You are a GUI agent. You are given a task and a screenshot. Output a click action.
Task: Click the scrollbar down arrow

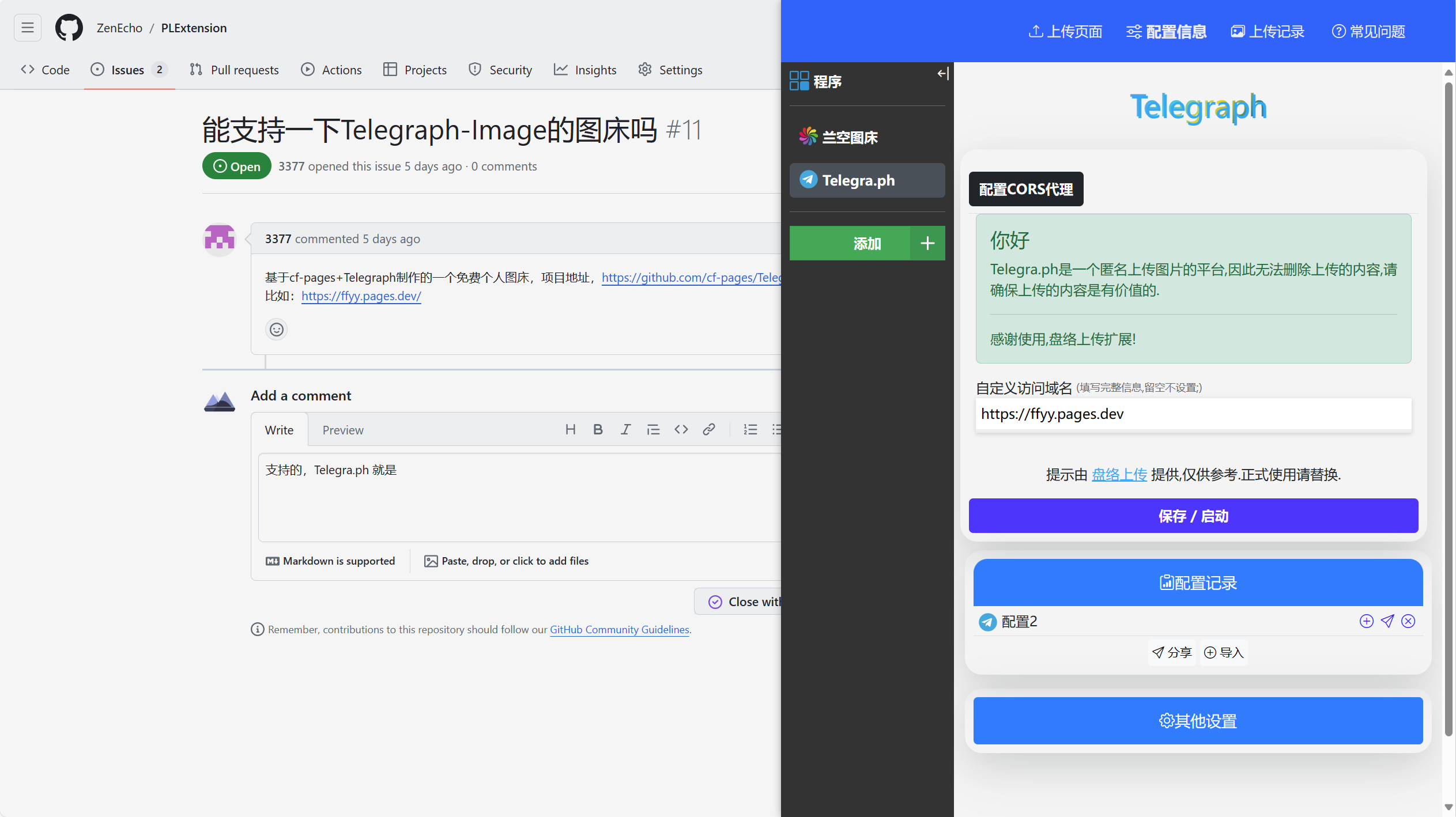(1449, 807)
